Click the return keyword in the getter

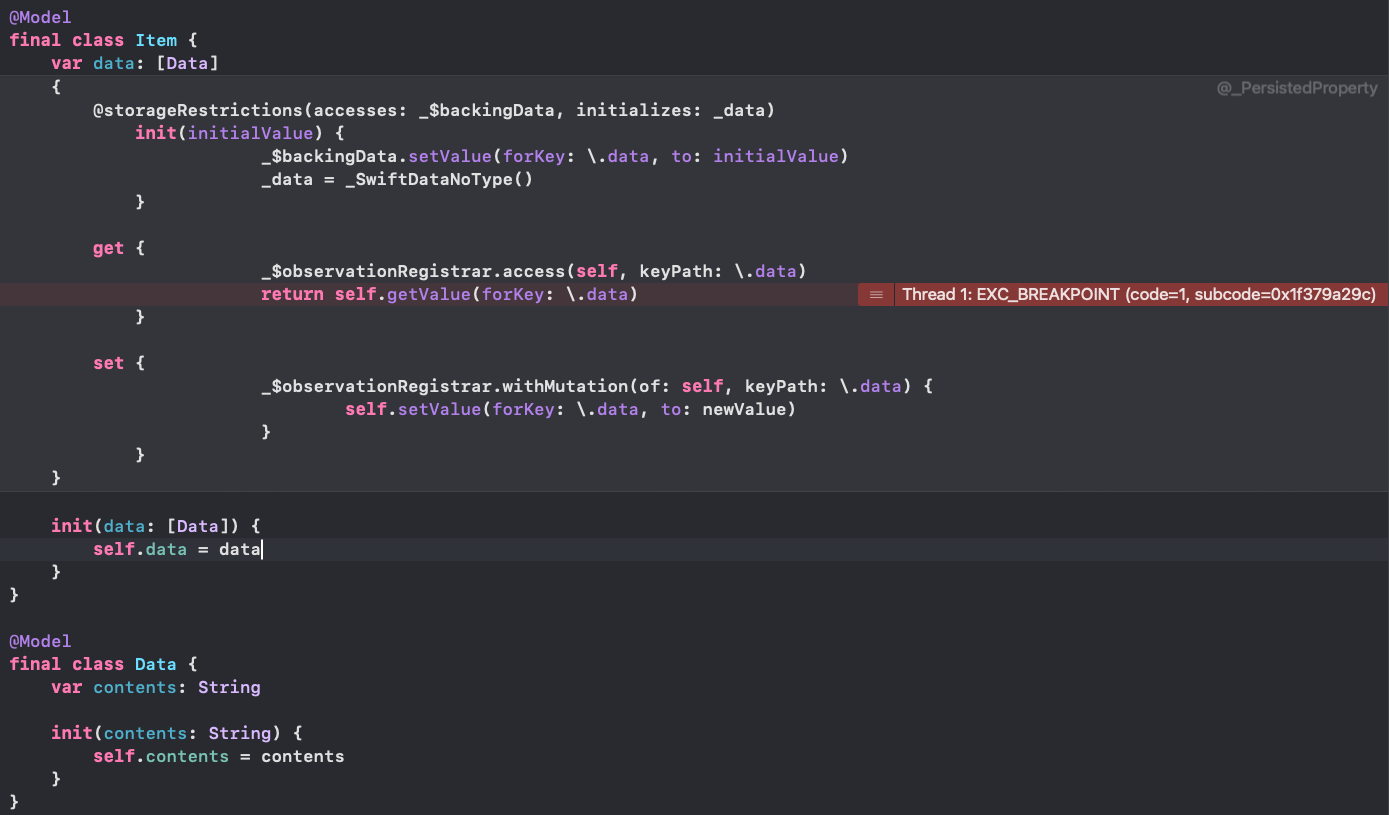coord(292,294)
